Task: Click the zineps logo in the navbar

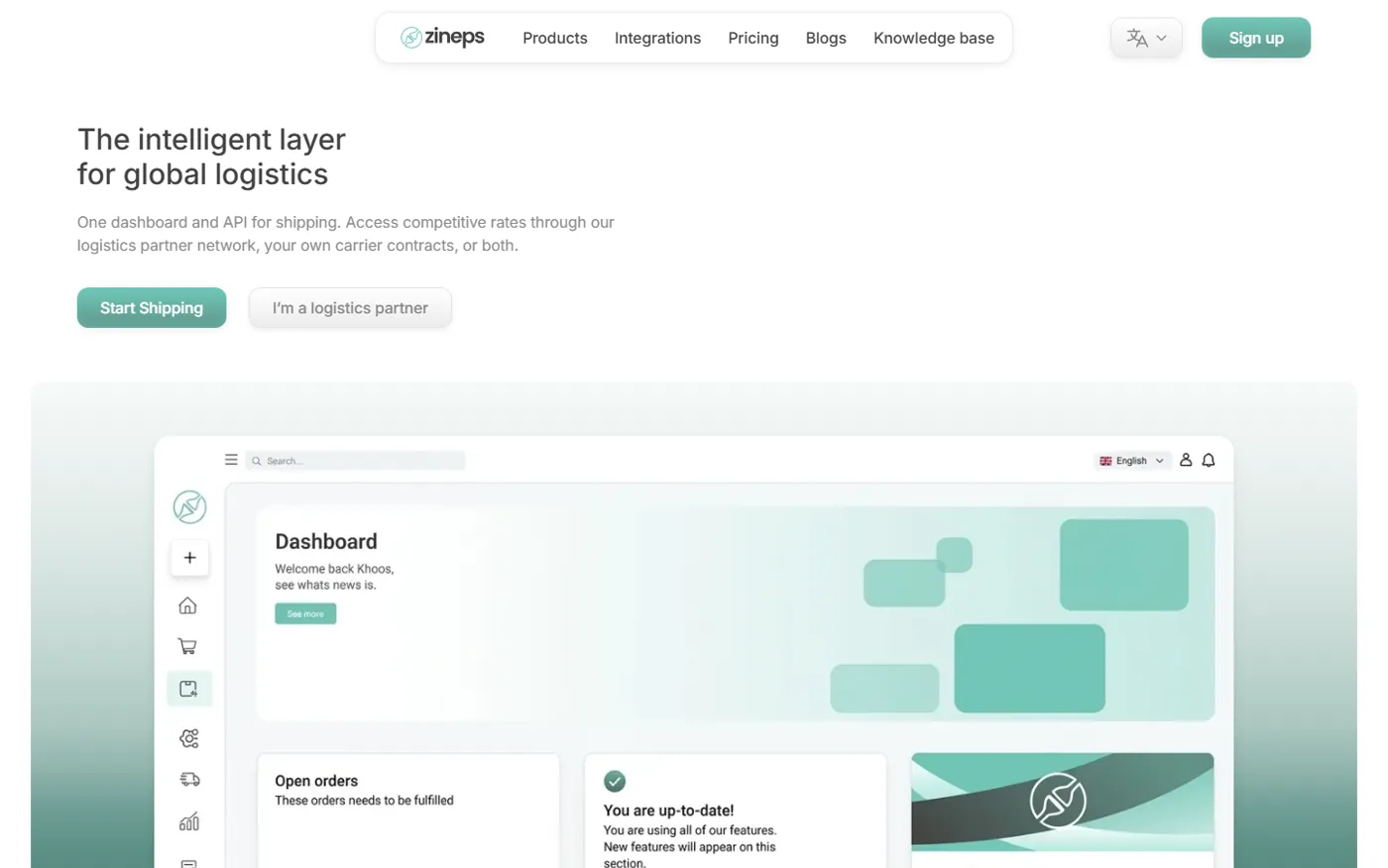Action: [x=442, y=38]
